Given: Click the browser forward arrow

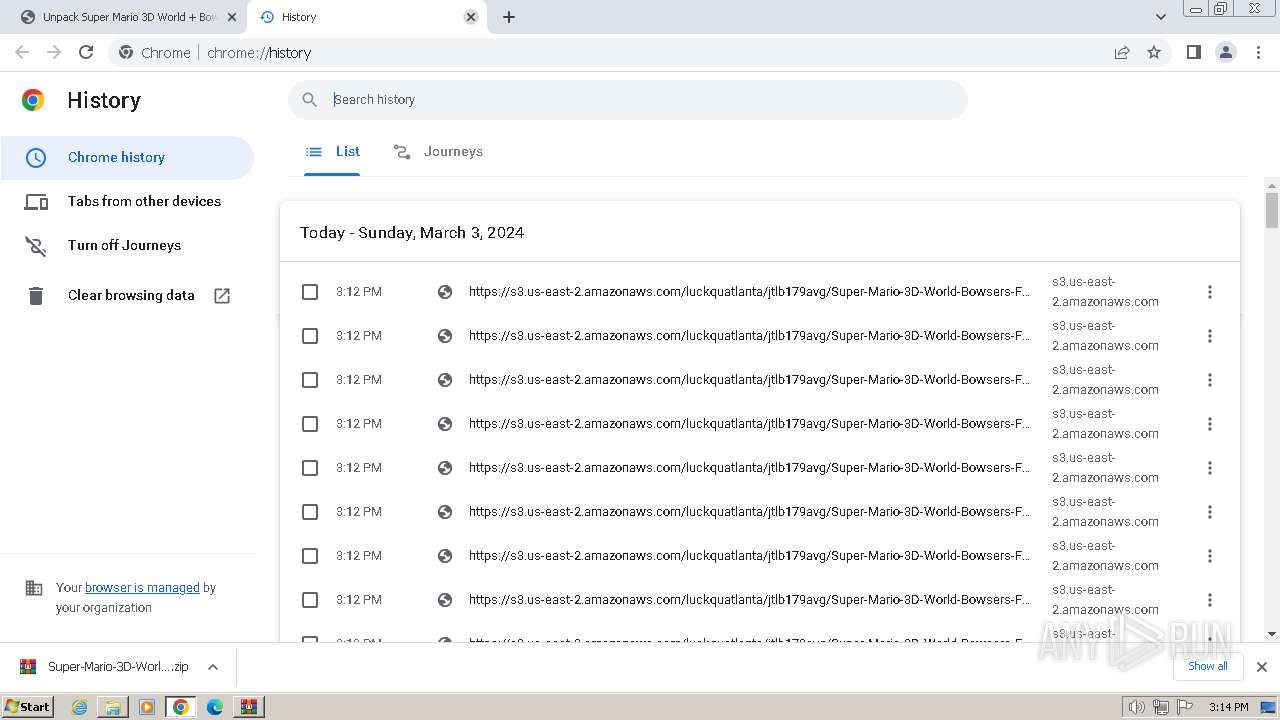Looking at the screenshot, I should (54, 52).
